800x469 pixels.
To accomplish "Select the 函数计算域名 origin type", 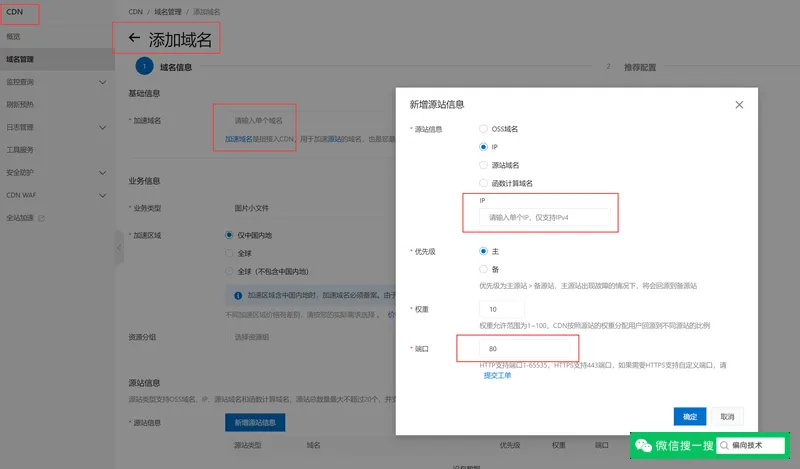I will [483, 183].
